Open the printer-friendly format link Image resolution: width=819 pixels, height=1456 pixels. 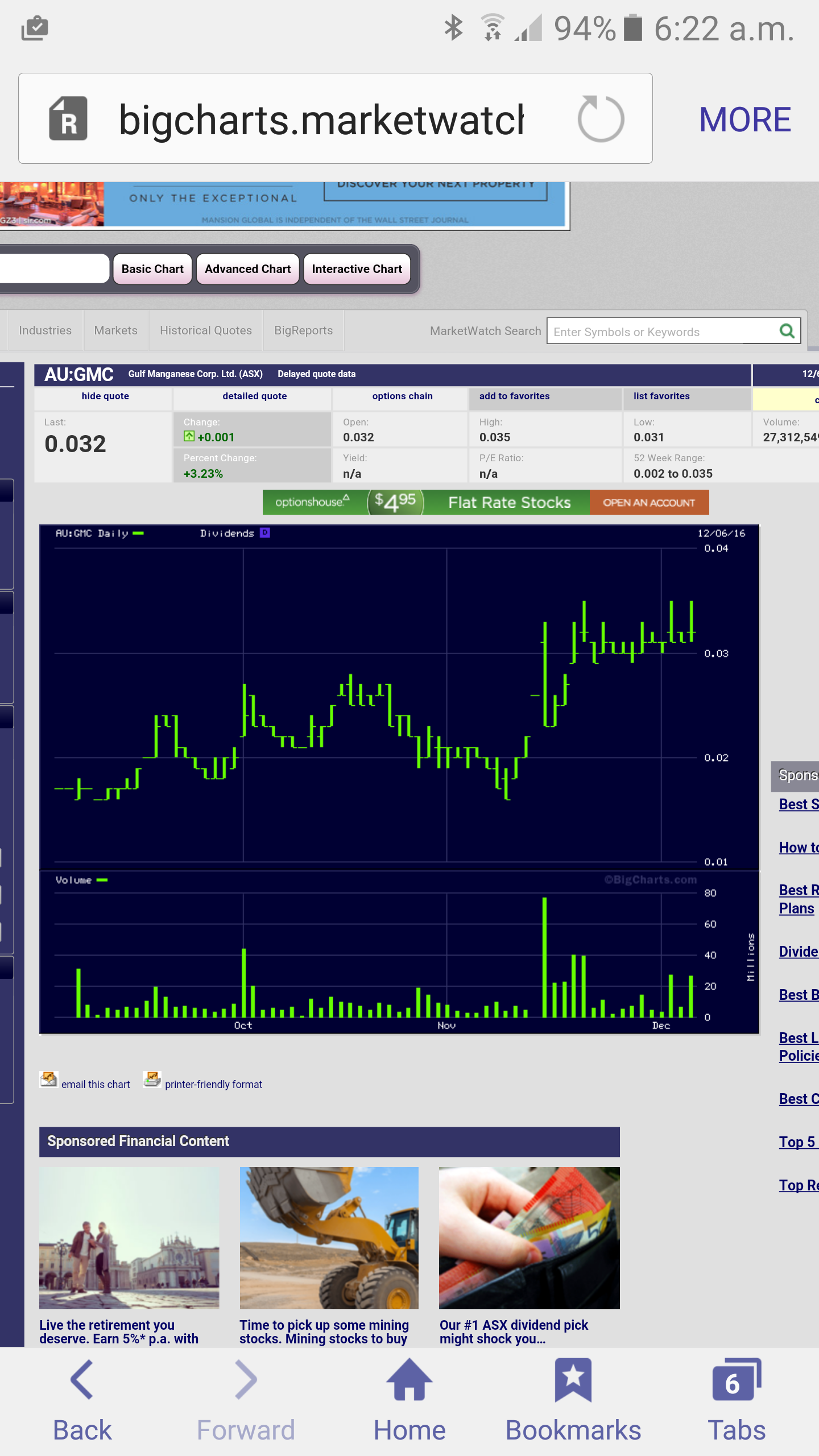[213, 1085]
